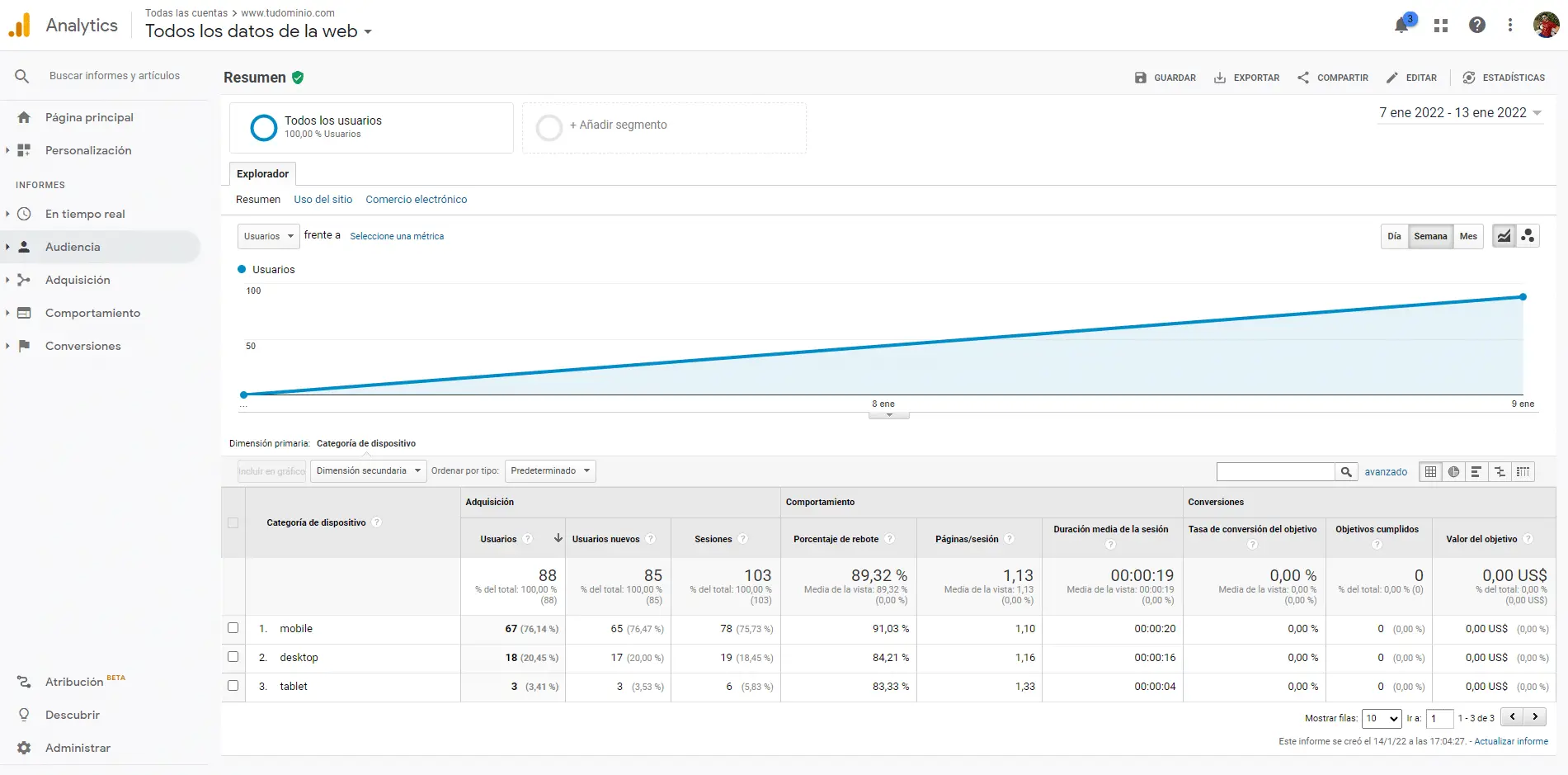Tick the tablet row checkbox

point(233,686)
